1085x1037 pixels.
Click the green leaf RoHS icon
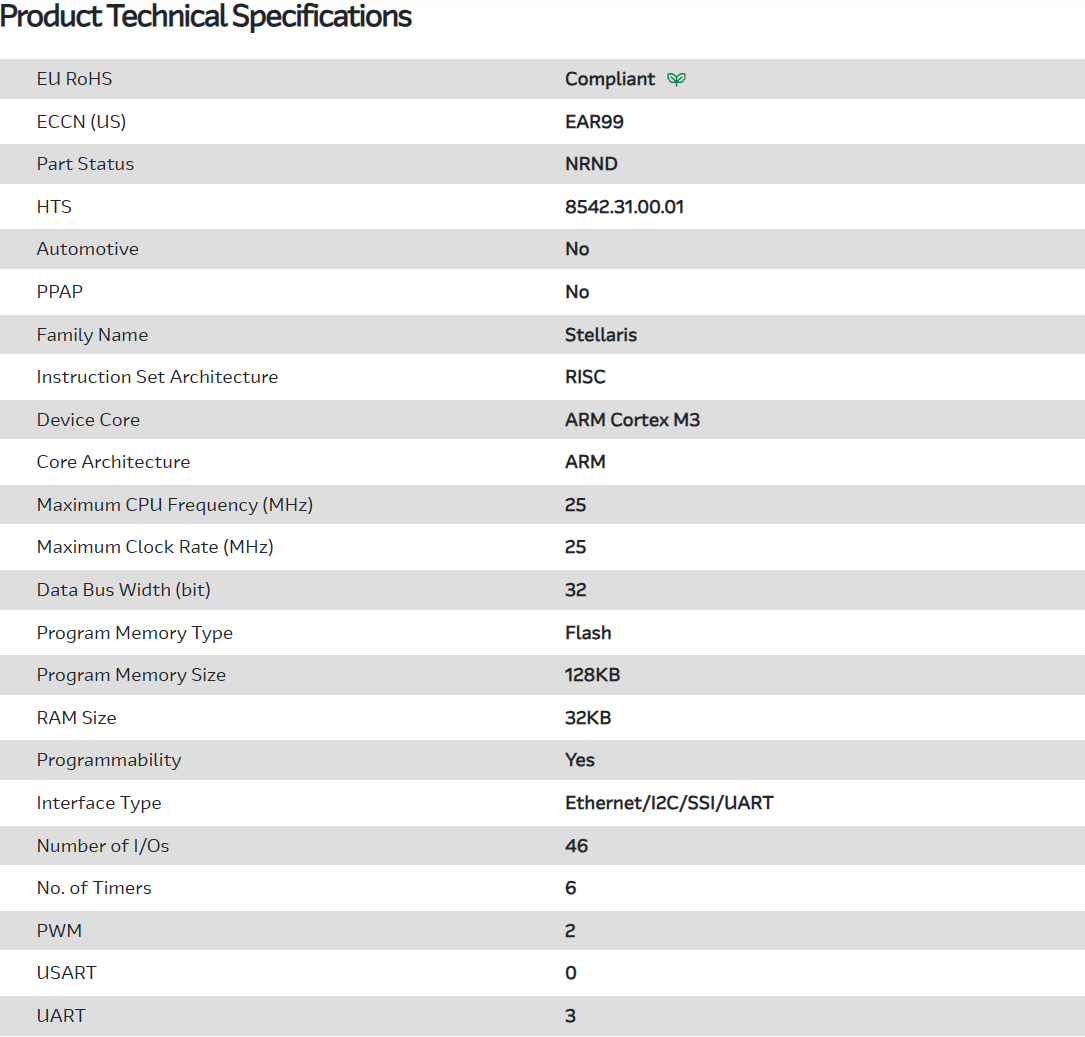click(x=677, y=79)
